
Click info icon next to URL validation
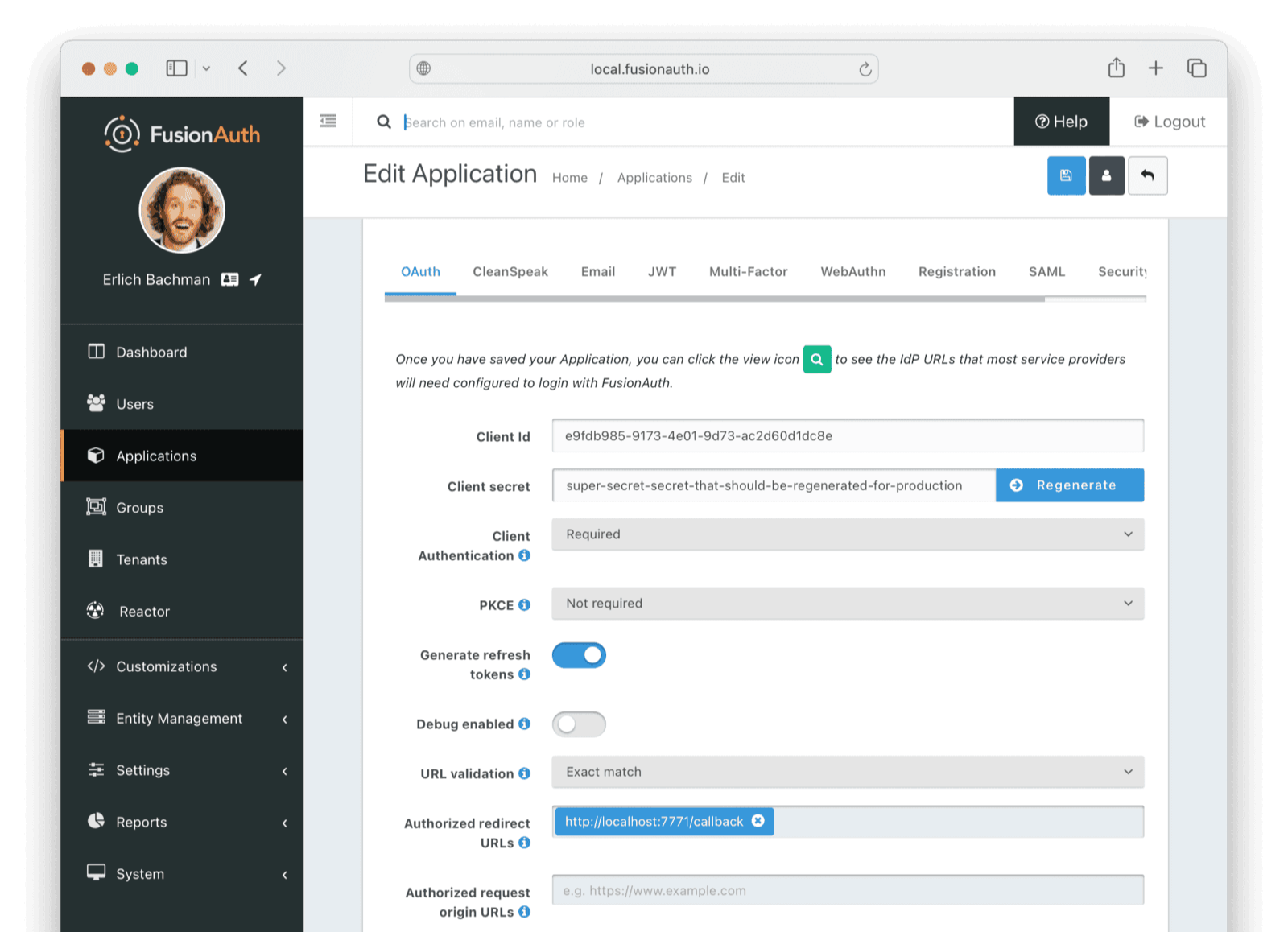click(525, 773)
